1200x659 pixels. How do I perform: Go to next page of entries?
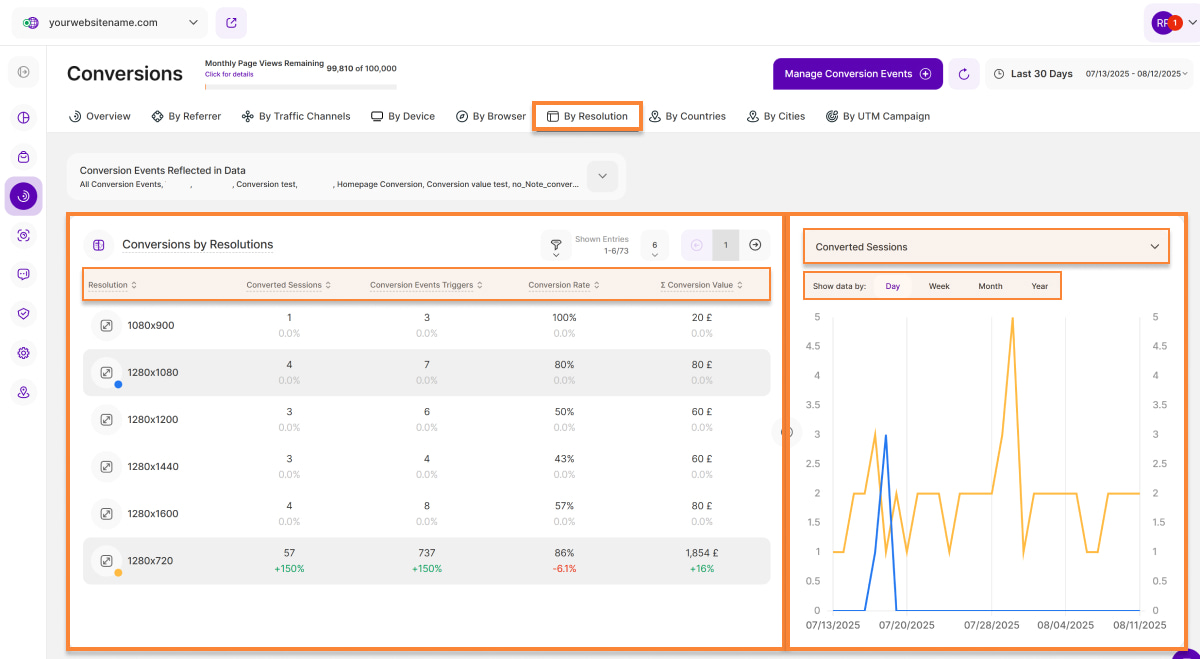[755, 245]
